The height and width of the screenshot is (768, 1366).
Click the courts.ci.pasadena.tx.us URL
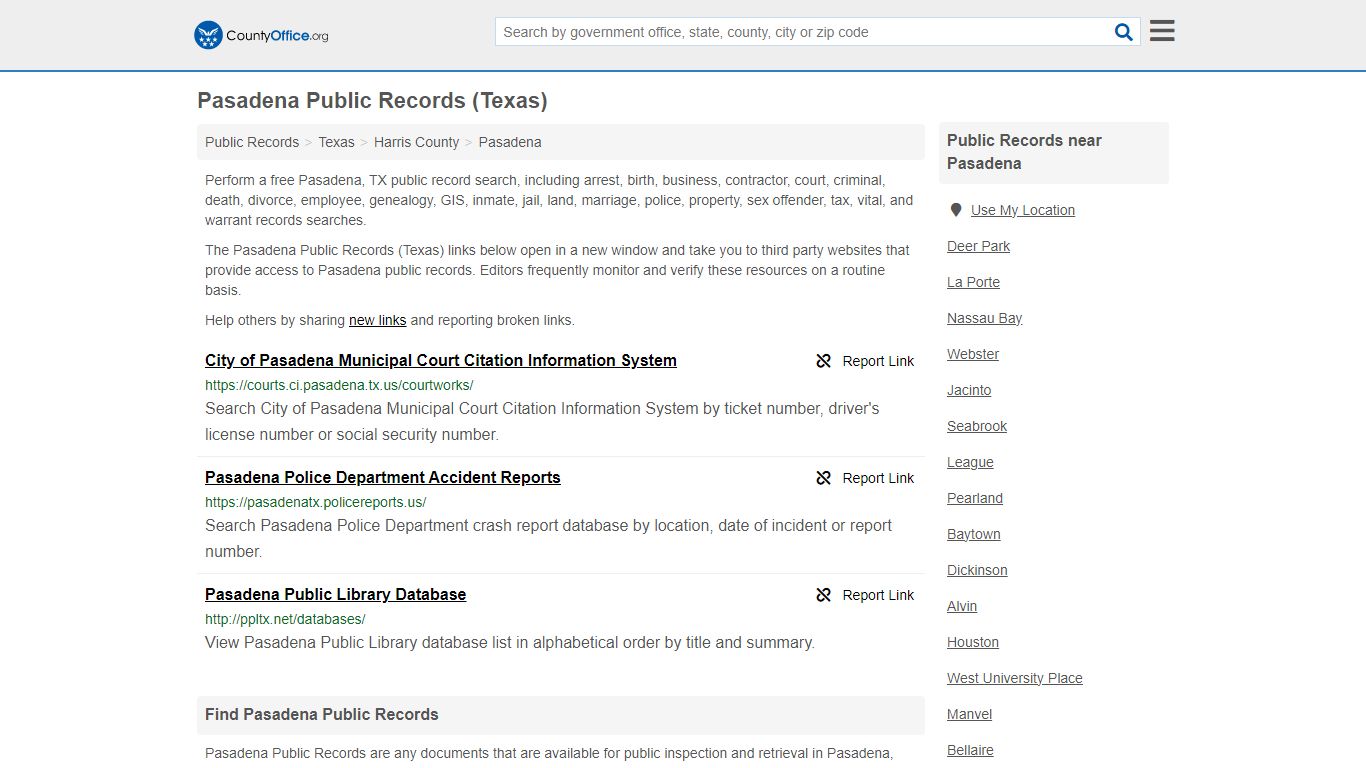click(x=339, y=385)
